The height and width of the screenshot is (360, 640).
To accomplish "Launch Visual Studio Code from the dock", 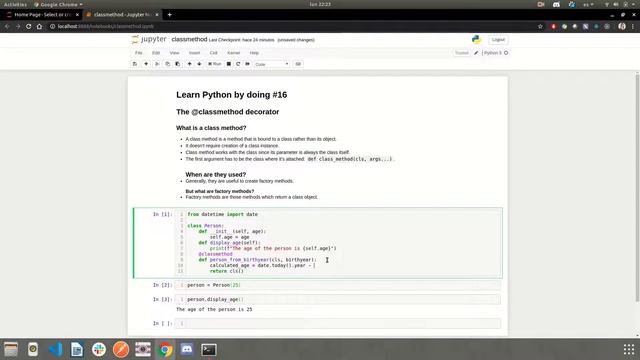I will pyautogui.click(x=55, y=349).
